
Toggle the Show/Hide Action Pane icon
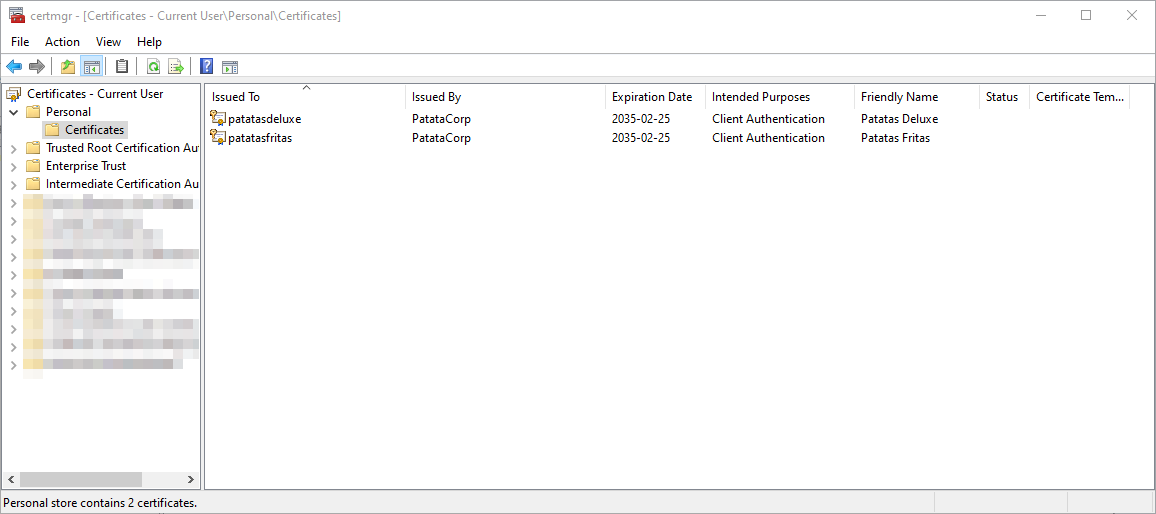[230, 67]
